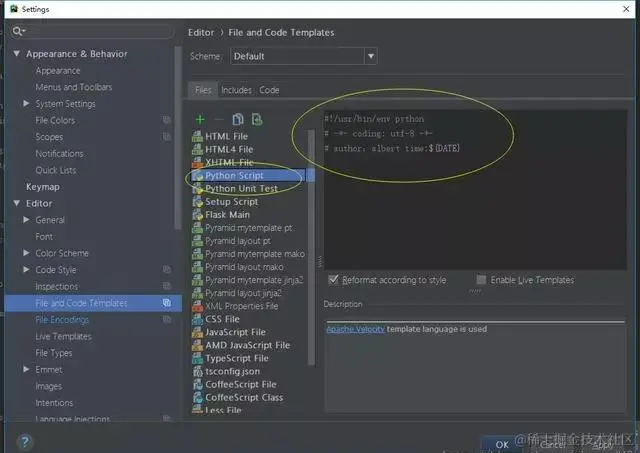Click the Copy Template icon

[238, 119]
